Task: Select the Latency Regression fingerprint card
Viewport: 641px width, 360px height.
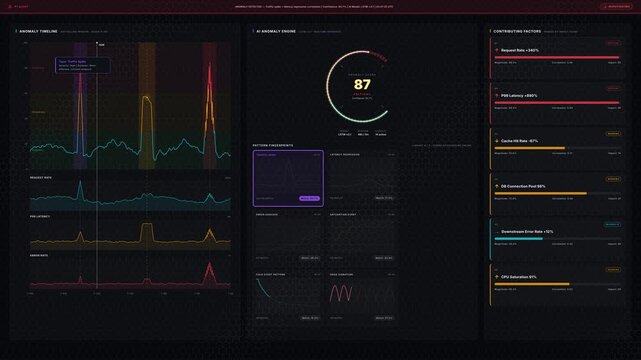Action: click(362, 178)
